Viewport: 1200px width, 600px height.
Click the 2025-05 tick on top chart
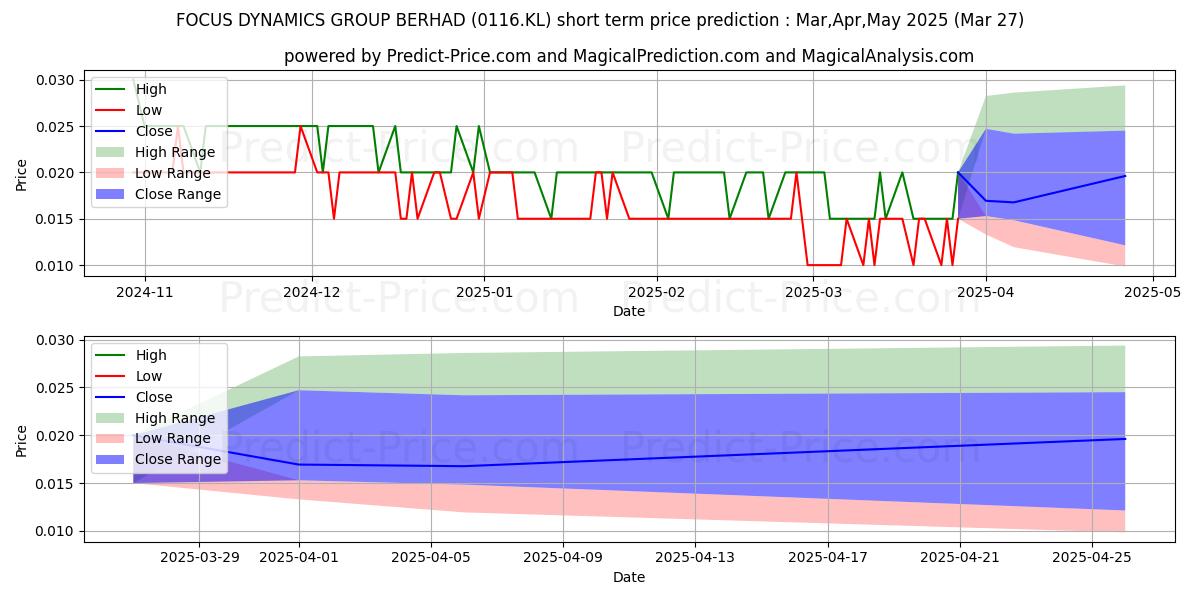[x=1153, y=292]
